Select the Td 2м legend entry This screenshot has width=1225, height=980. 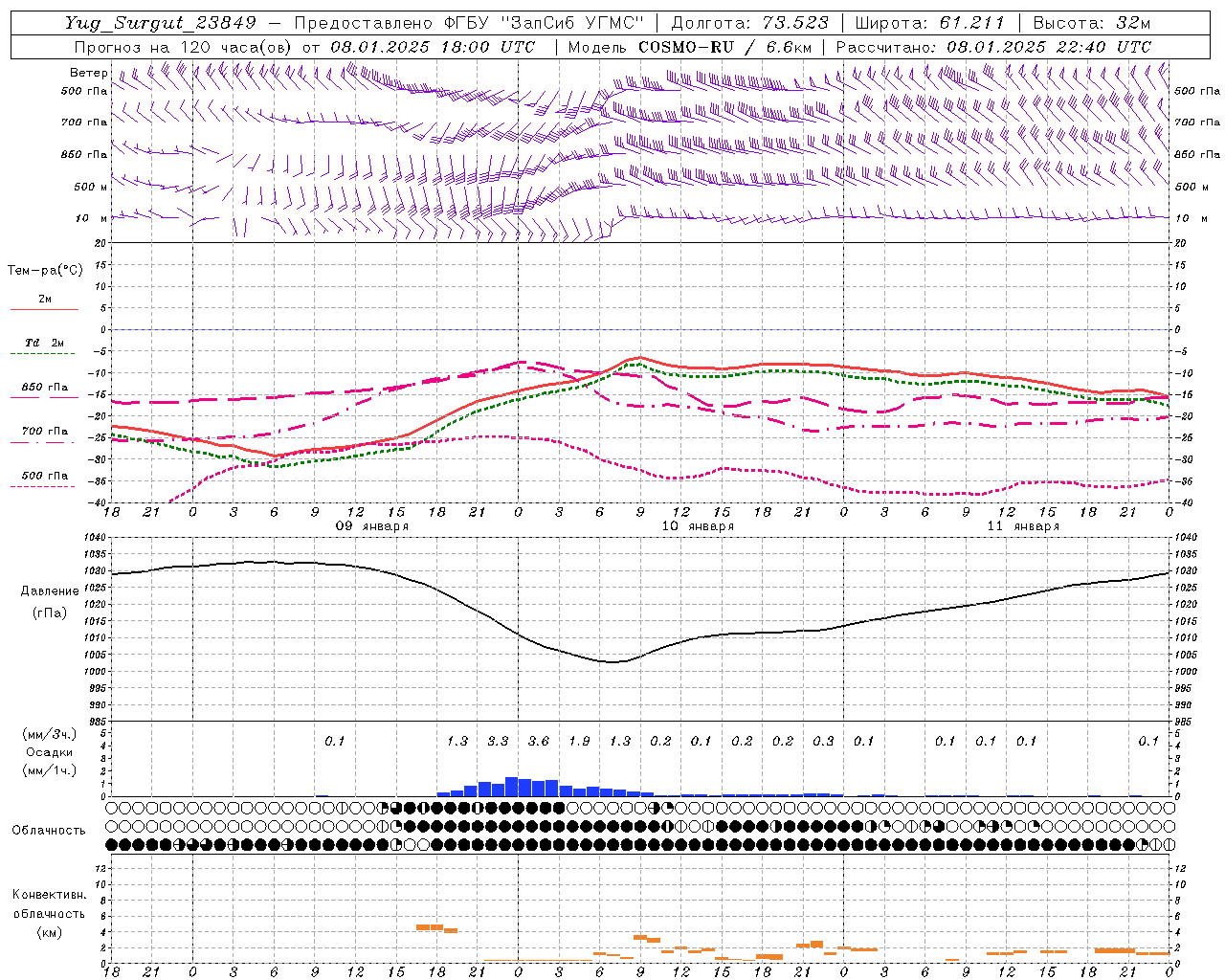point(45,343)
